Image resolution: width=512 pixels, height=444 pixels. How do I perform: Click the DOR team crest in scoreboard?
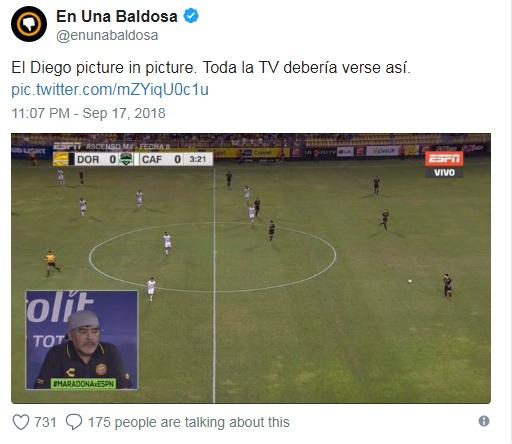coord(61,159)
